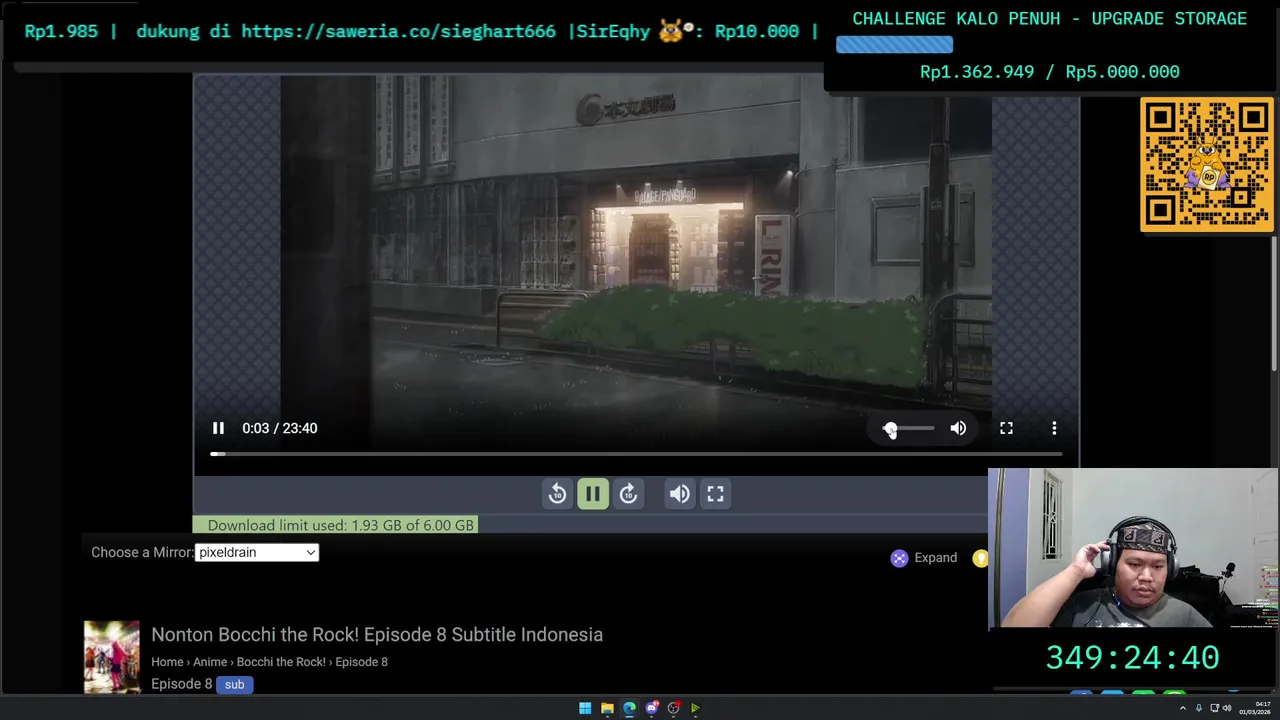Click the Rp1.362.949 / Rp5.000.000 goal text
Image resolution: width=1280 pixels, height=720 pixels.
[1050, 72]
